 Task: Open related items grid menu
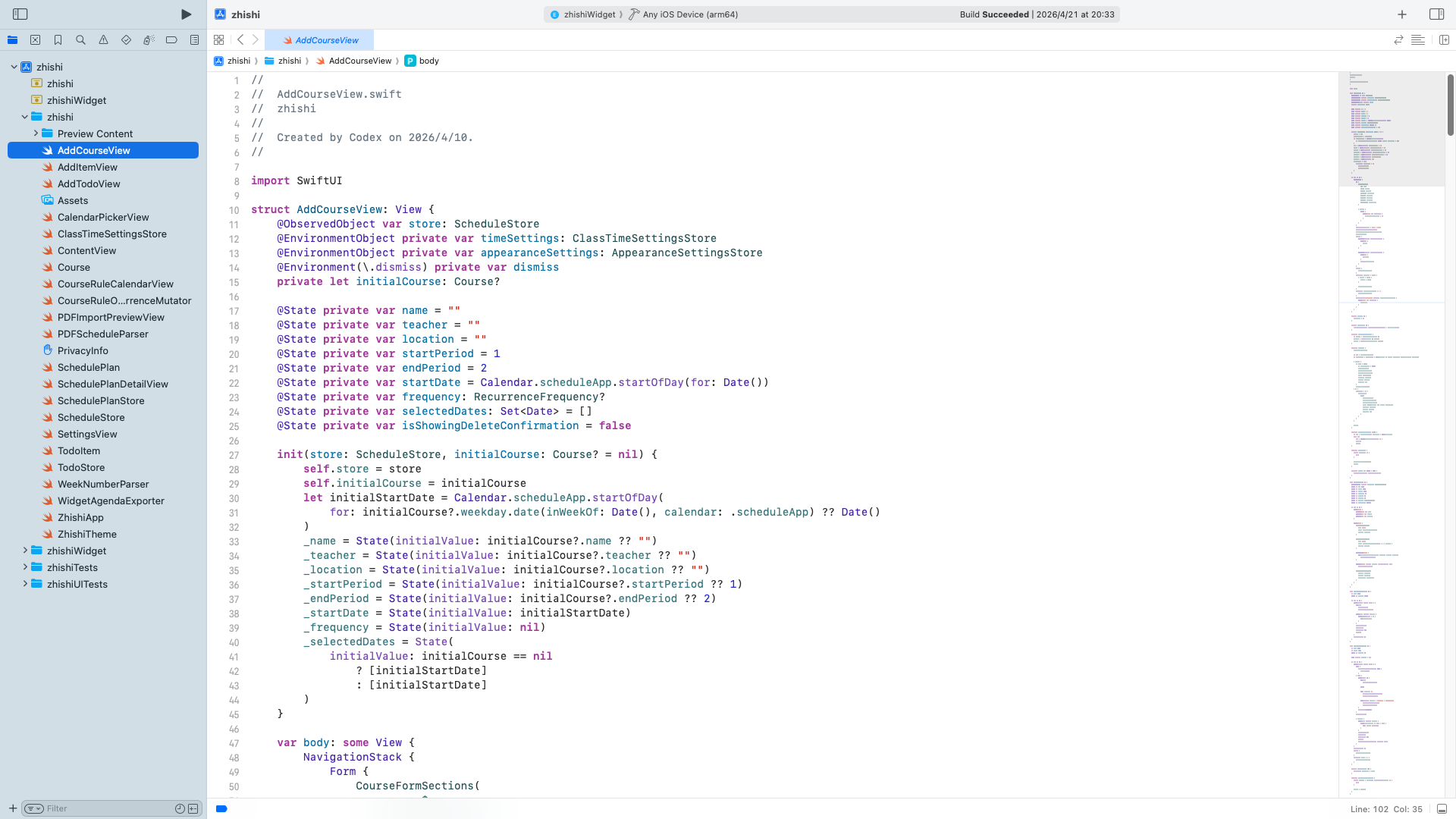point(219,40)
